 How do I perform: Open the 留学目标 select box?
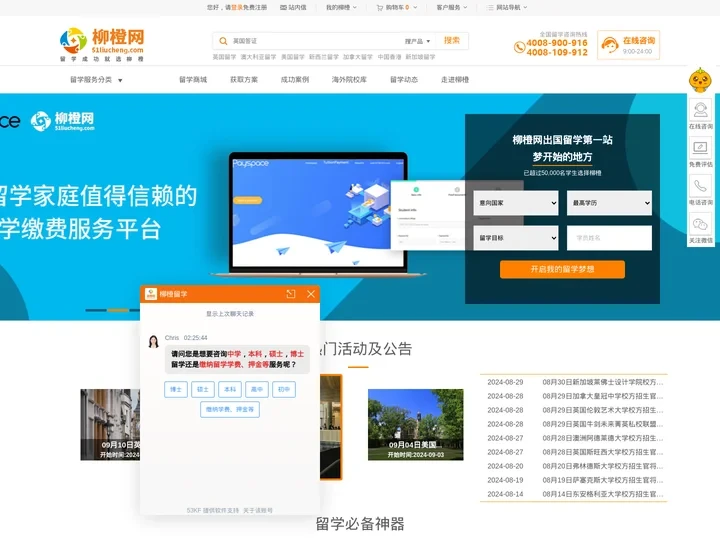[x=516, y=238]
